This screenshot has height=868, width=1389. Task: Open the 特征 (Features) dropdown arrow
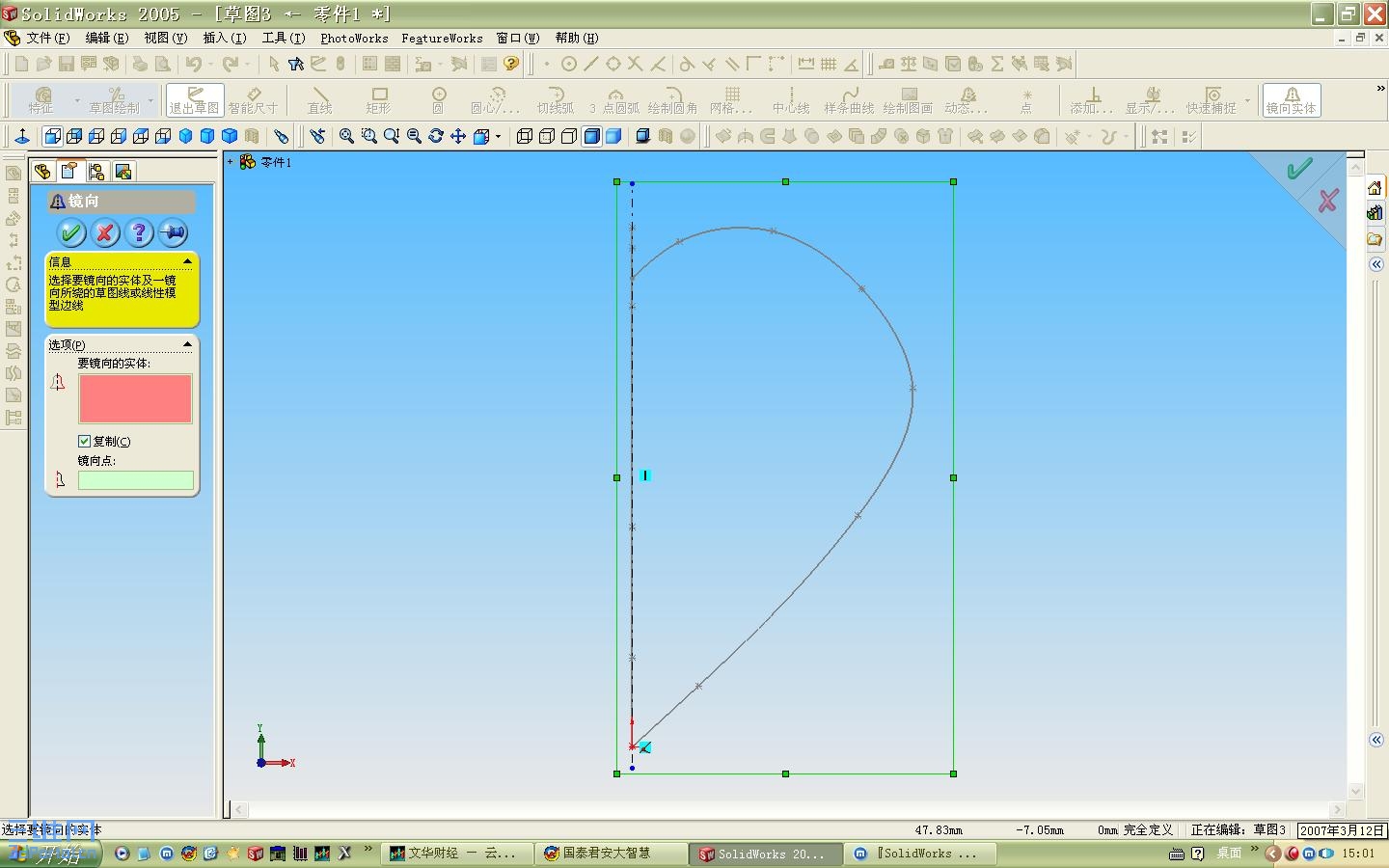[x=77, y=100]
